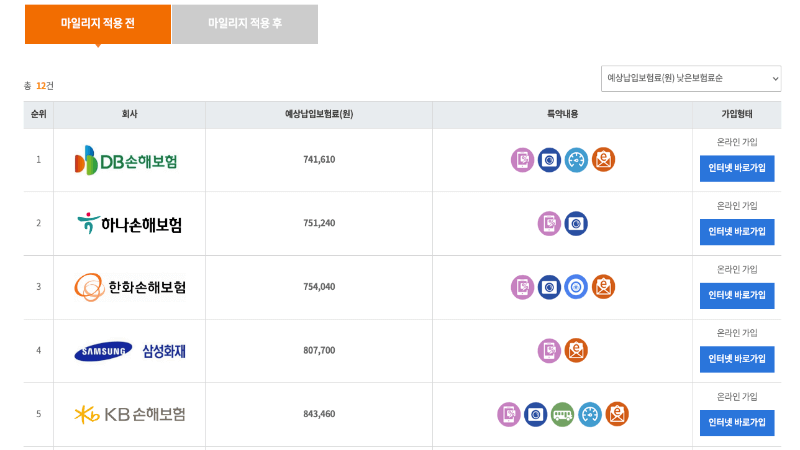This screenshot has width=800, height=450.
Task: Click rank number 1 in DB손해보험 row
Action: (38, 160)
